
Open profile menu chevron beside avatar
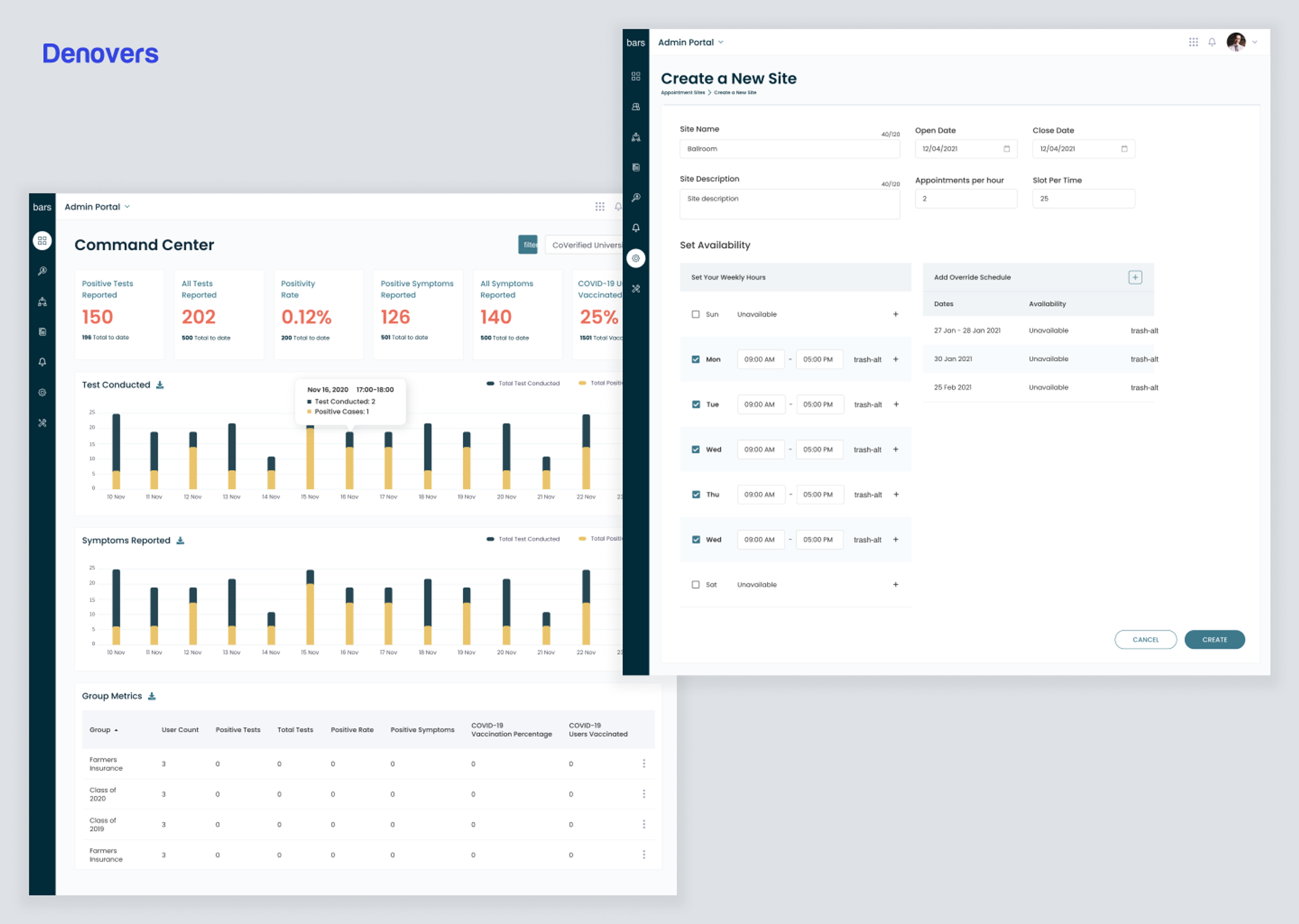tap(1254, 42)
